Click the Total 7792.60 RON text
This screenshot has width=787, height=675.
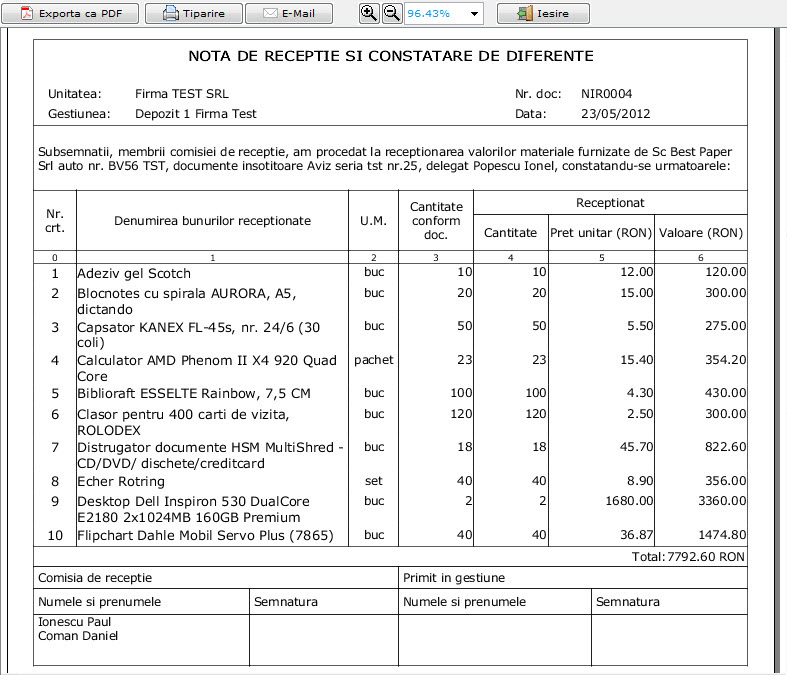point(688,557)
